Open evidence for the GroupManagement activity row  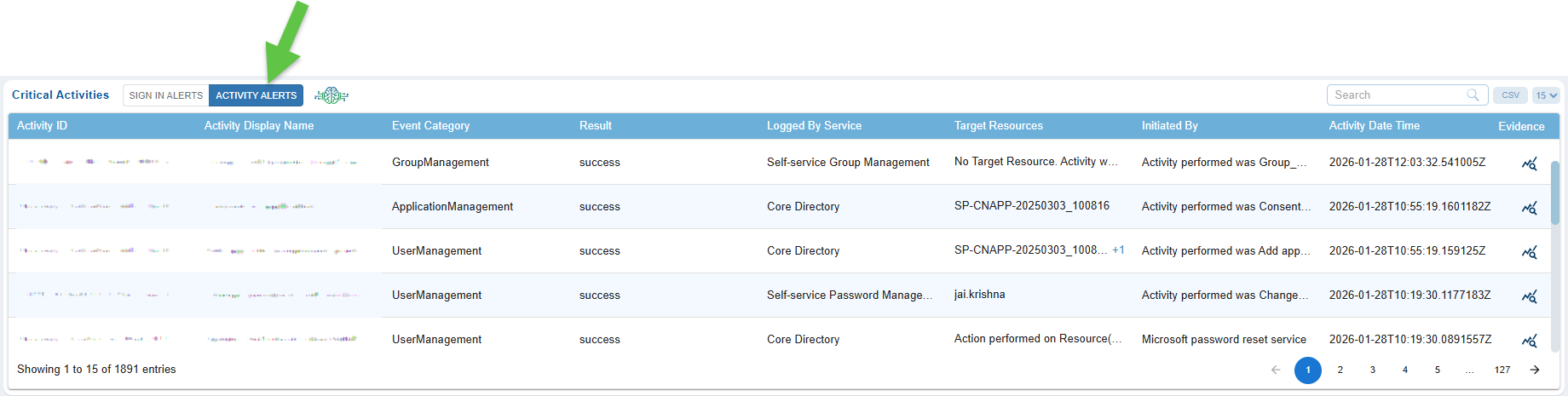[1530, 164]
